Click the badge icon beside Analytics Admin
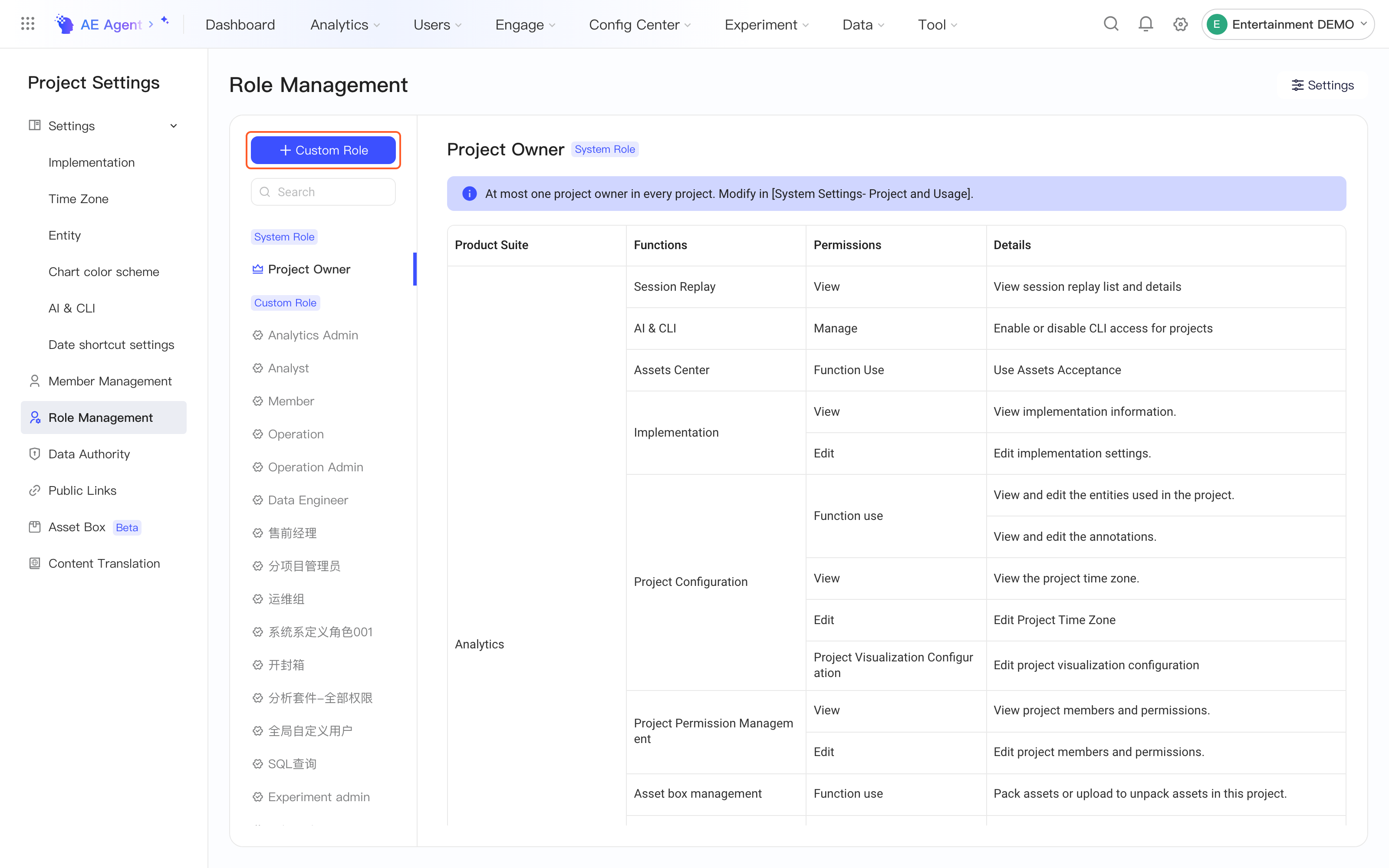1389x868 pixels. (258, 335)
